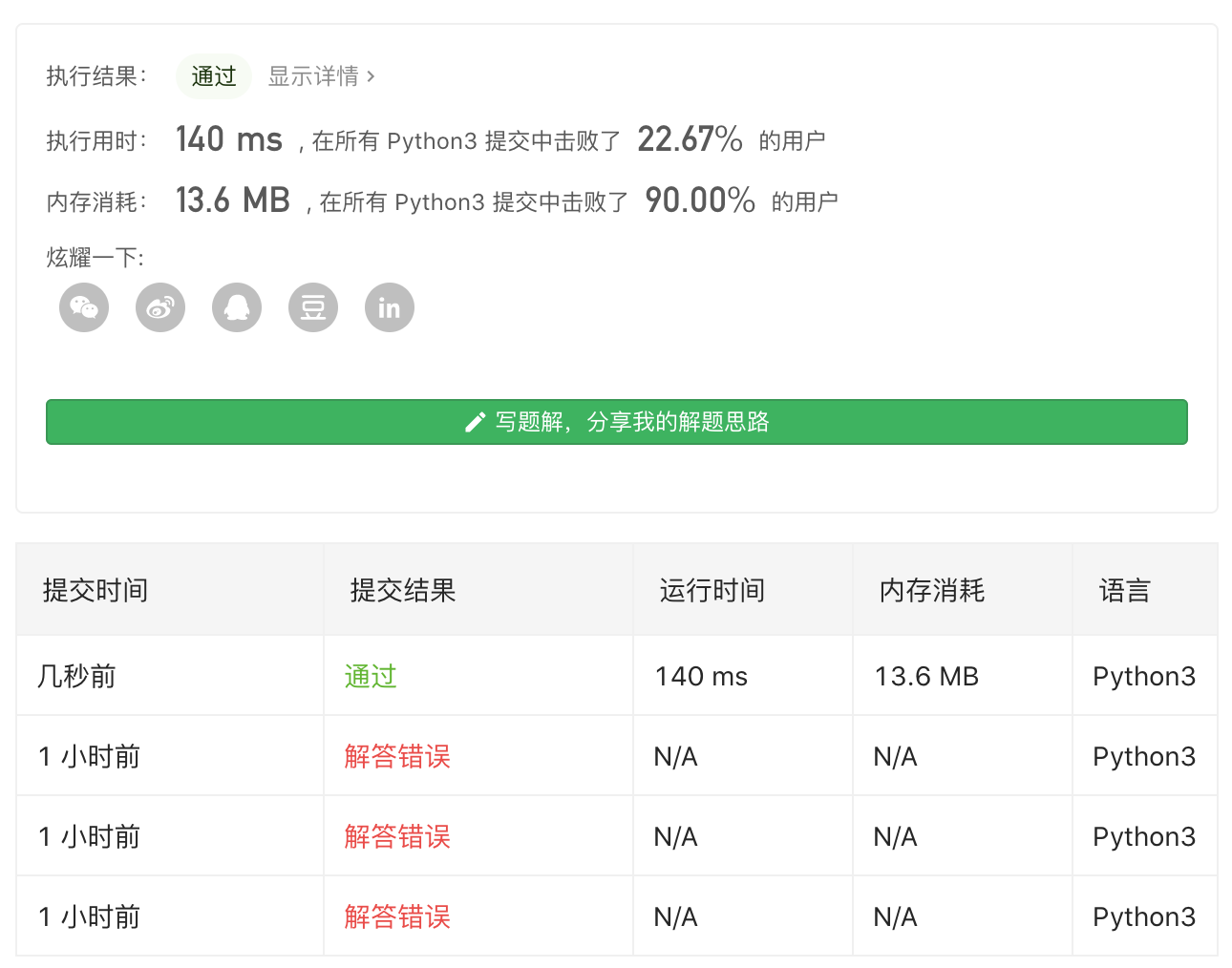
Task: Share result via Douban icon
Action: [313, 307]
